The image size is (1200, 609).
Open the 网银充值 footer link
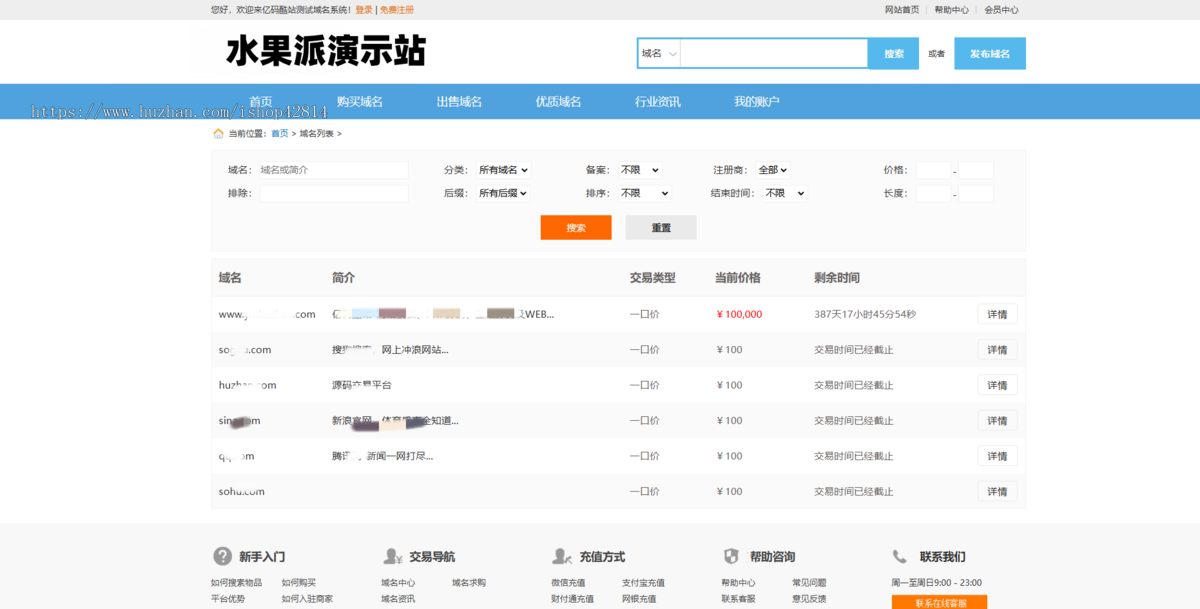(x=639, y=598)
